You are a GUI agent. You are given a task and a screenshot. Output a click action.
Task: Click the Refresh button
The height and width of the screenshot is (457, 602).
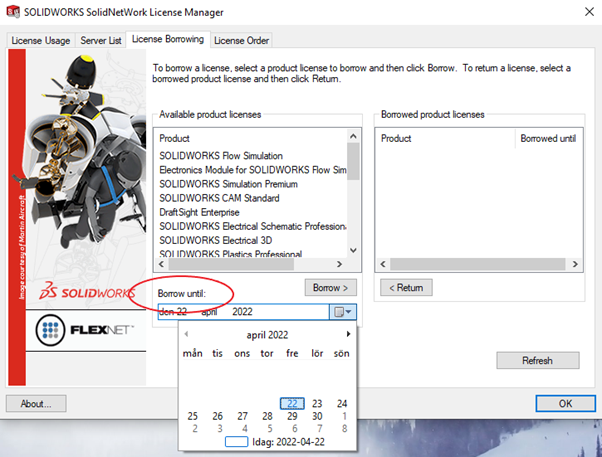[537, 360]
